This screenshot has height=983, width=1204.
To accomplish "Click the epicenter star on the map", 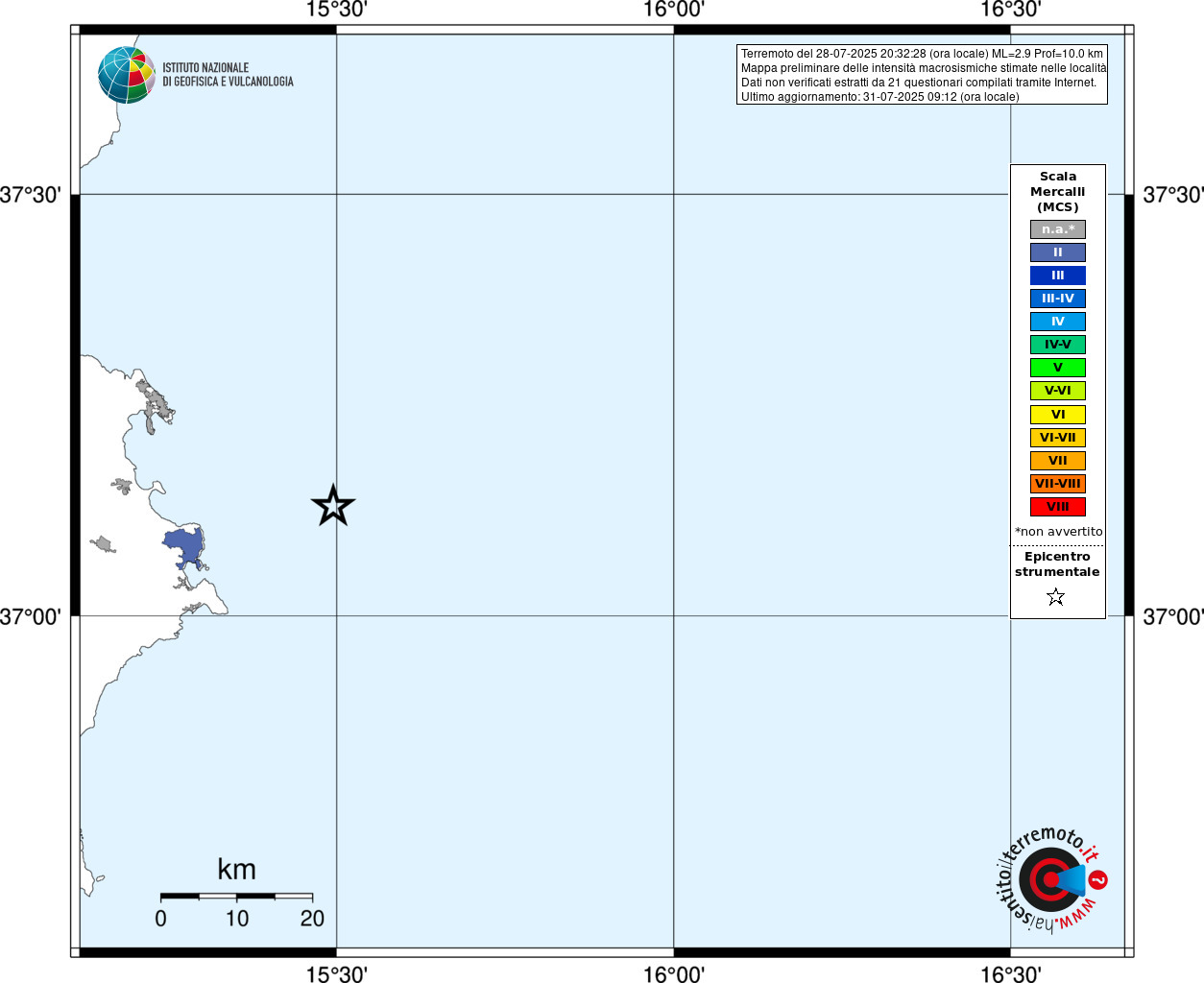I will 333,506.
